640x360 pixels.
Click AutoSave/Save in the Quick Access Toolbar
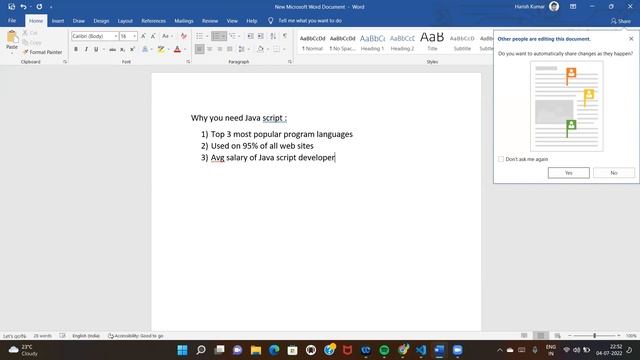[x=11, y=7]
